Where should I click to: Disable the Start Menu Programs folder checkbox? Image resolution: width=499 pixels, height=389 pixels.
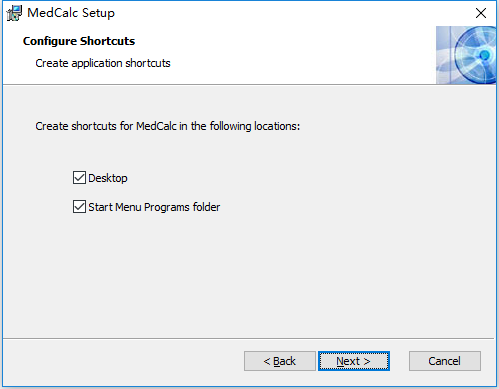pos(79,207)
